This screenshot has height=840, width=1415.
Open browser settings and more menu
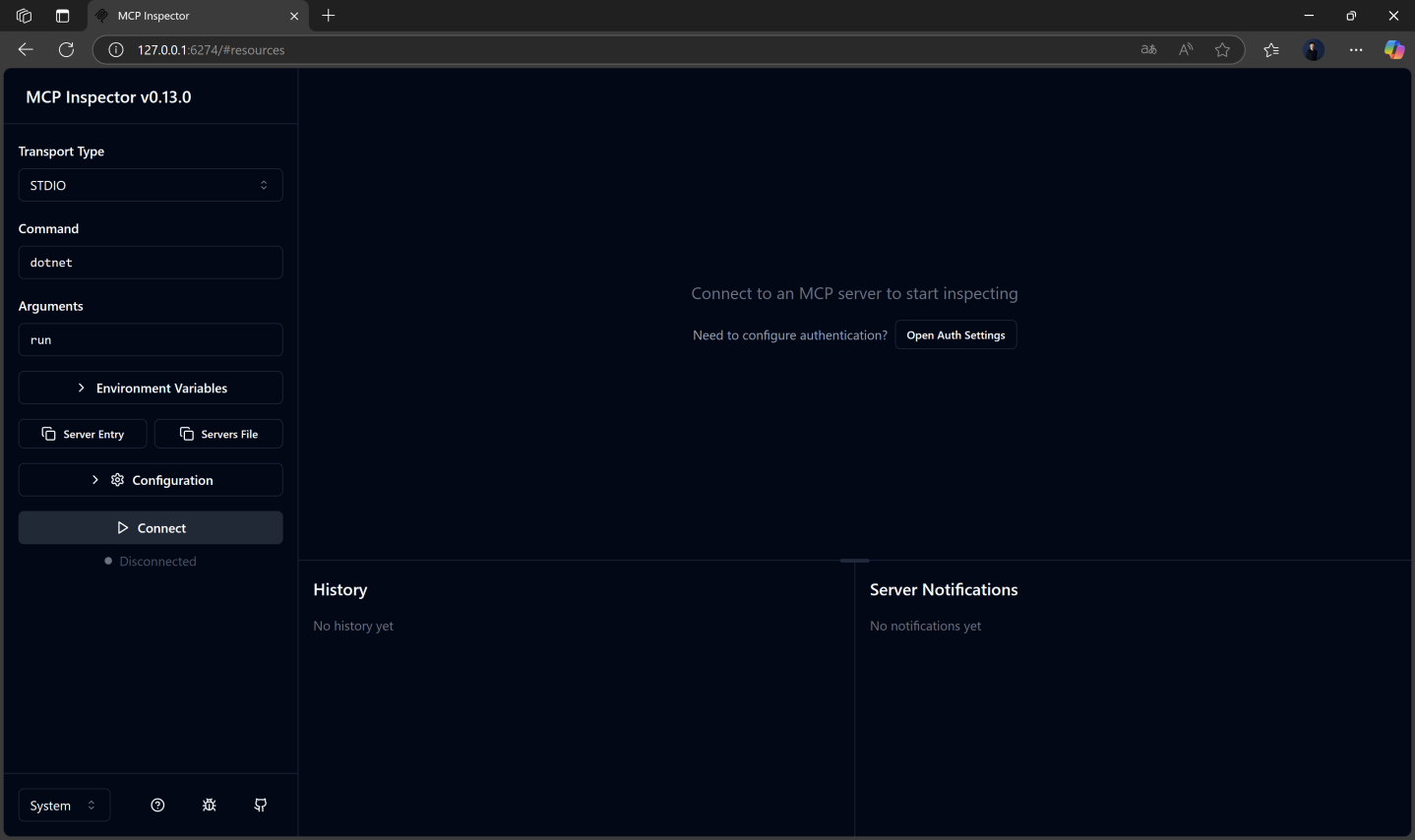(x=1356, y=50)
